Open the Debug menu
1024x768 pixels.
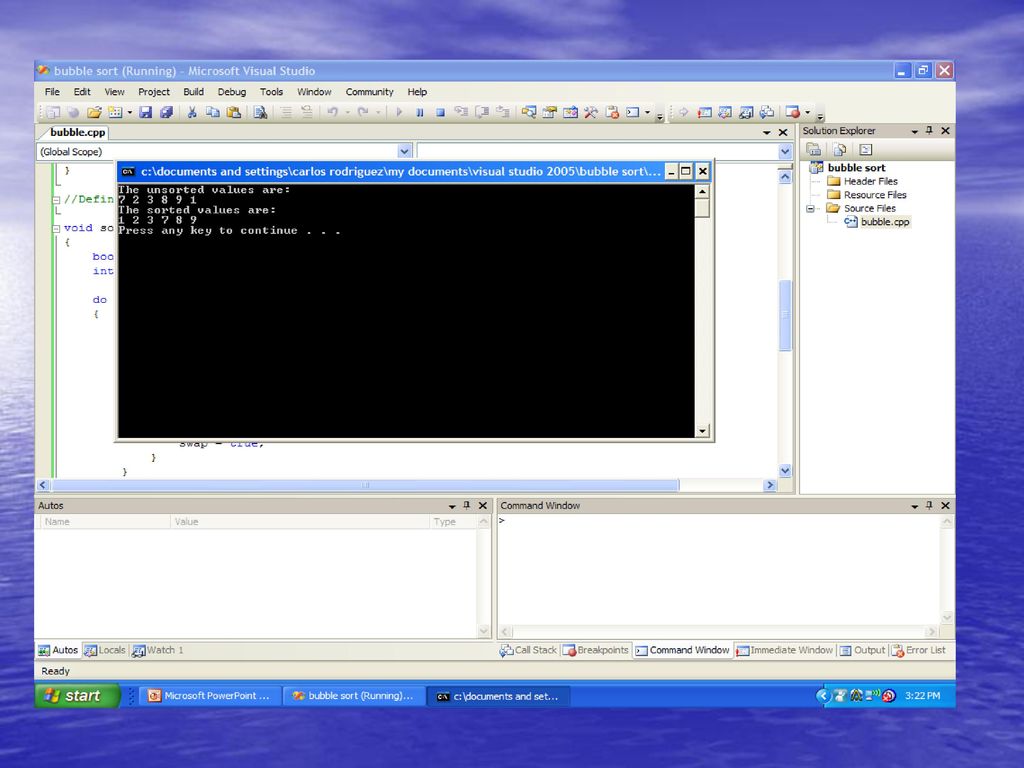pyautogui.click(x=232, y=92)
